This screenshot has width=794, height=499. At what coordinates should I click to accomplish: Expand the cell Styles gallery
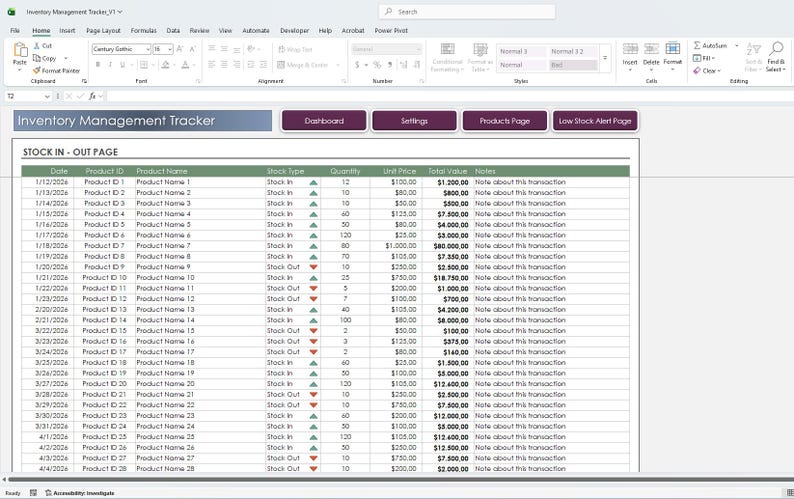605,58
